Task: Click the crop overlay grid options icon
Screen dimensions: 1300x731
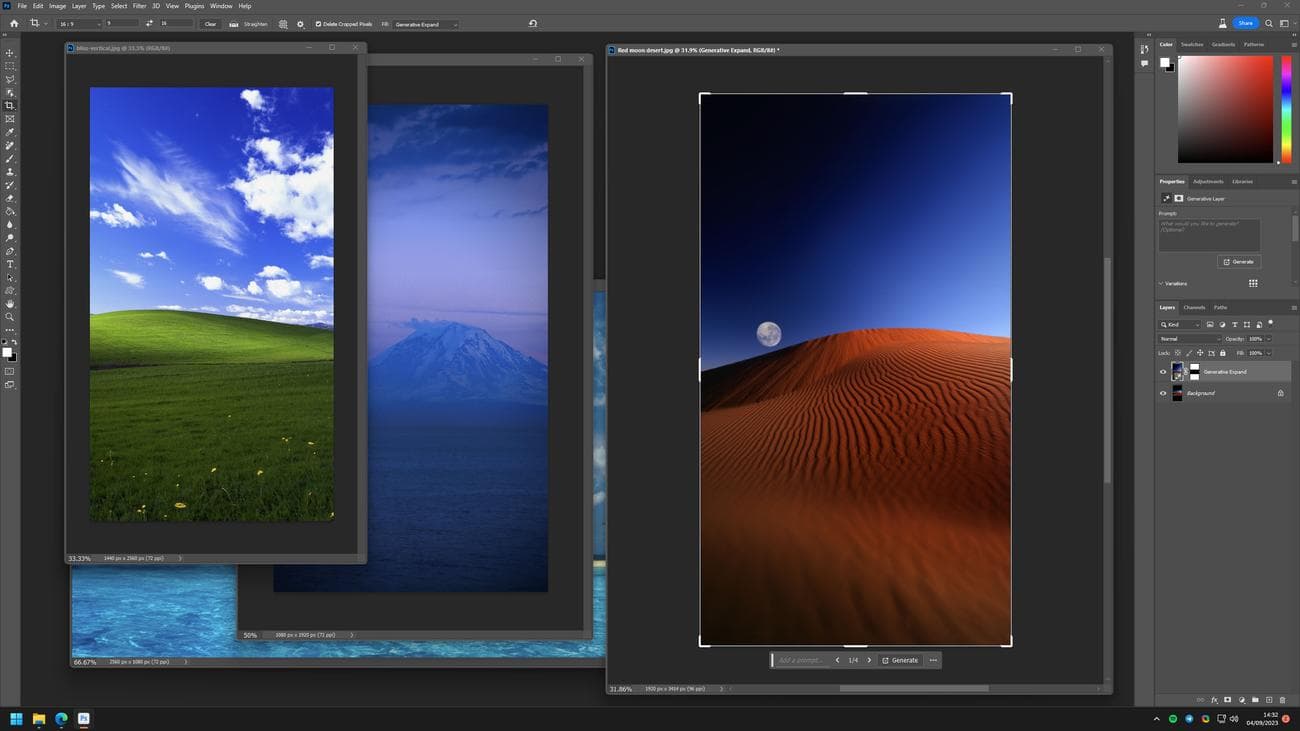Action: 283,24
